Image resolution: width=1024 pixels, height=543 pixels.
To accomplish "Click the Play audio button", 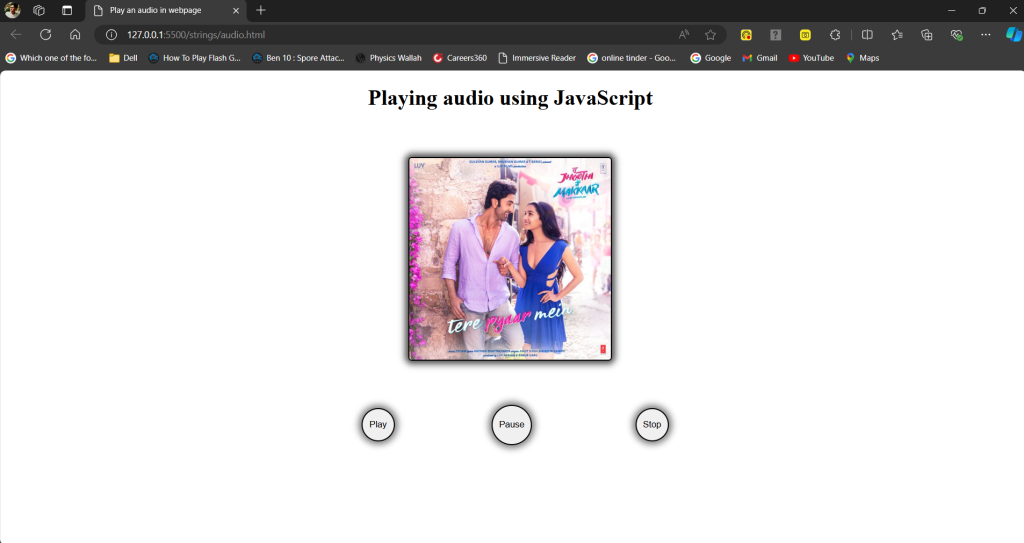I will (378, 425).
